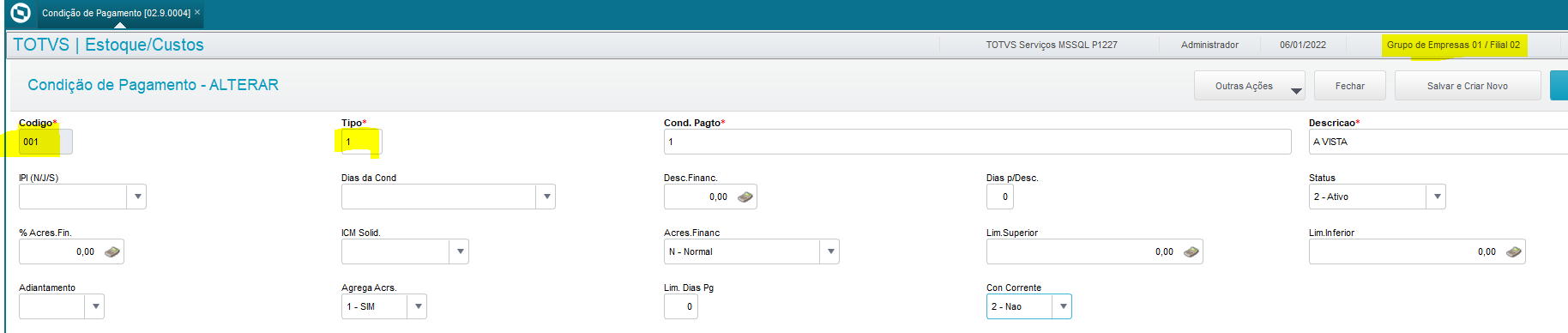The width and height of the screenshot is (1568, 333).
Task: Click the TOTVS | Estoque/Custos title
Action: (108, 45)
